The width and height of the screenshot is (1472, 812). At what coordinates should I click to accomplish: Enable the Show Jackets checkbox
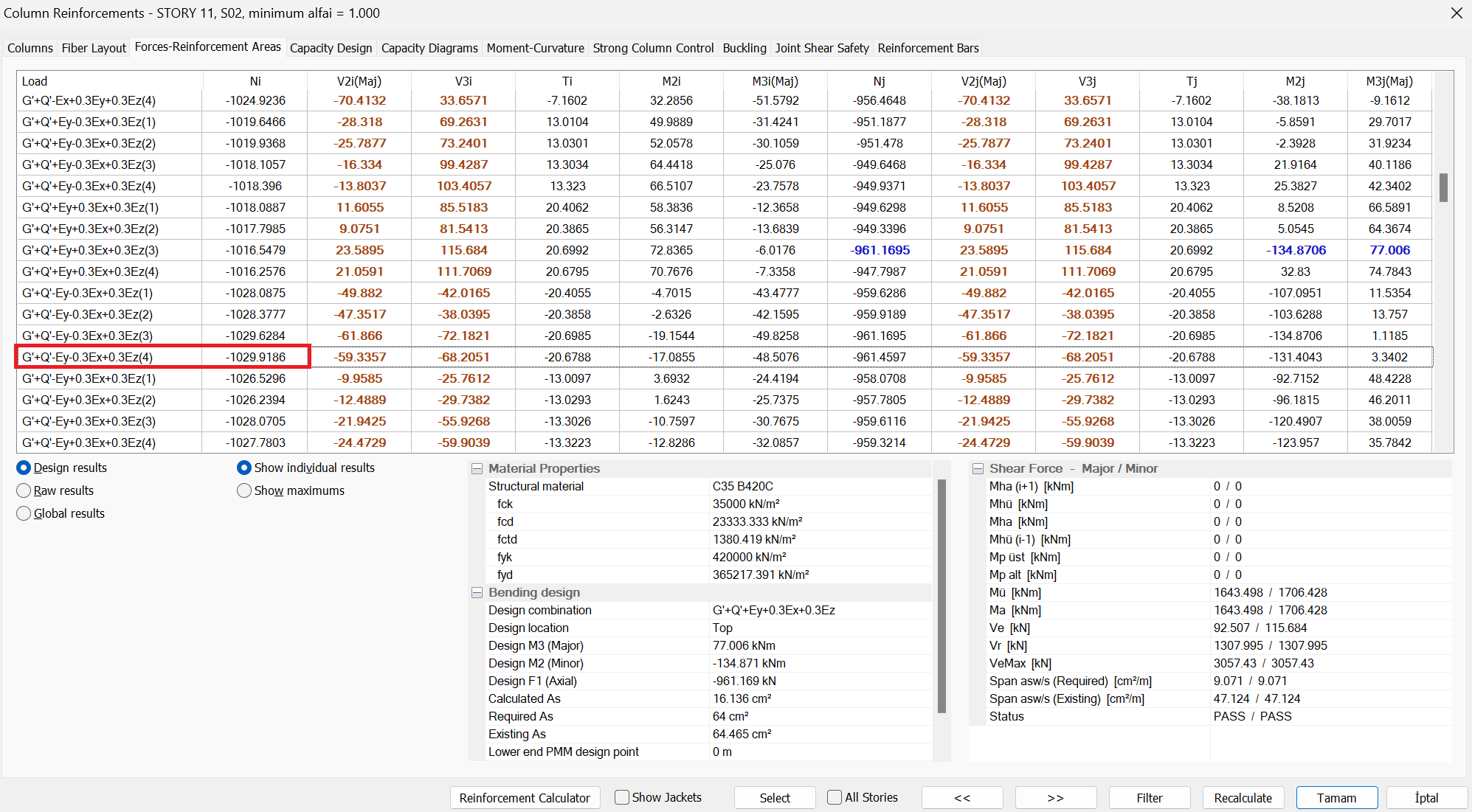(x=622, y=798)
